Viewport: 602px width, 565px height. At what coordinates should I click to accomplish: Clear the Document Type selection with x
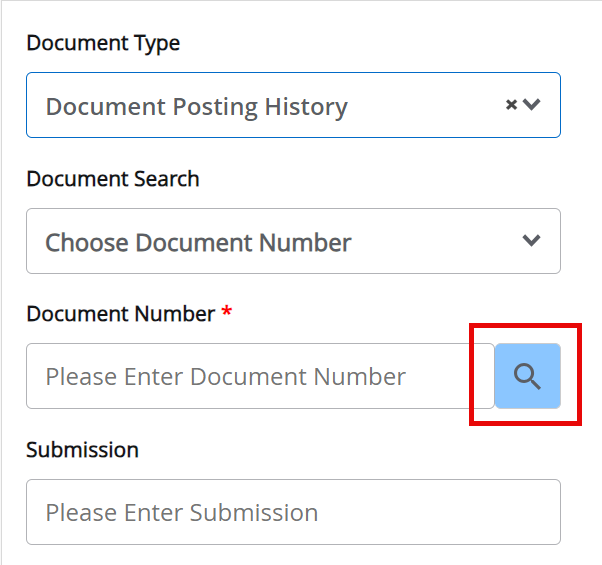click(511, 104)
